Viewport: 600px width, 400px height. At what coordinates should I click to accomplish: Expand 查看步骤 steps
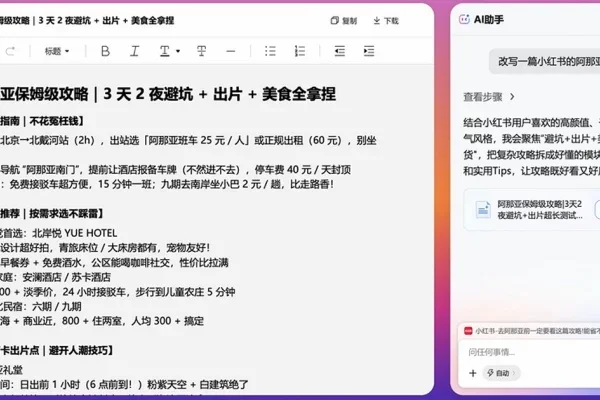pyautogui.click(x=489, y=97)
